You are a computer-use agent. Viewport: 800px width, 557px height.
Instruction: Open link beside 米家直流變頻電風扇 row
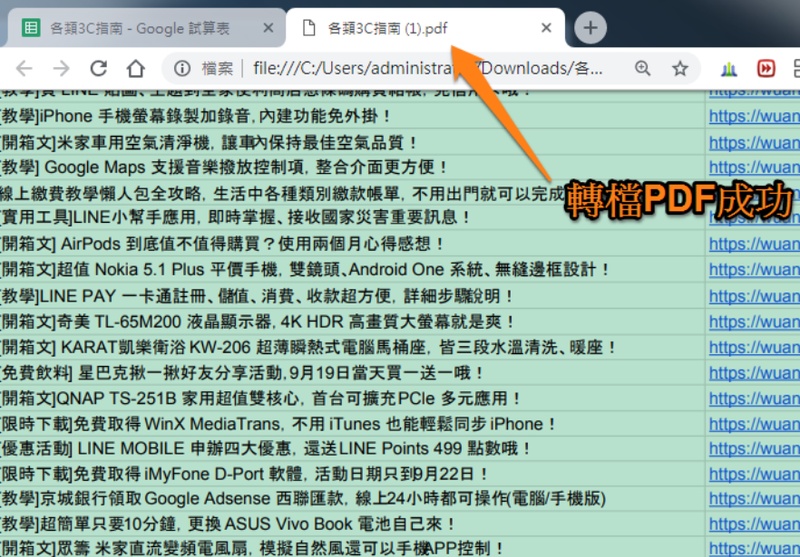click(754, 548)
